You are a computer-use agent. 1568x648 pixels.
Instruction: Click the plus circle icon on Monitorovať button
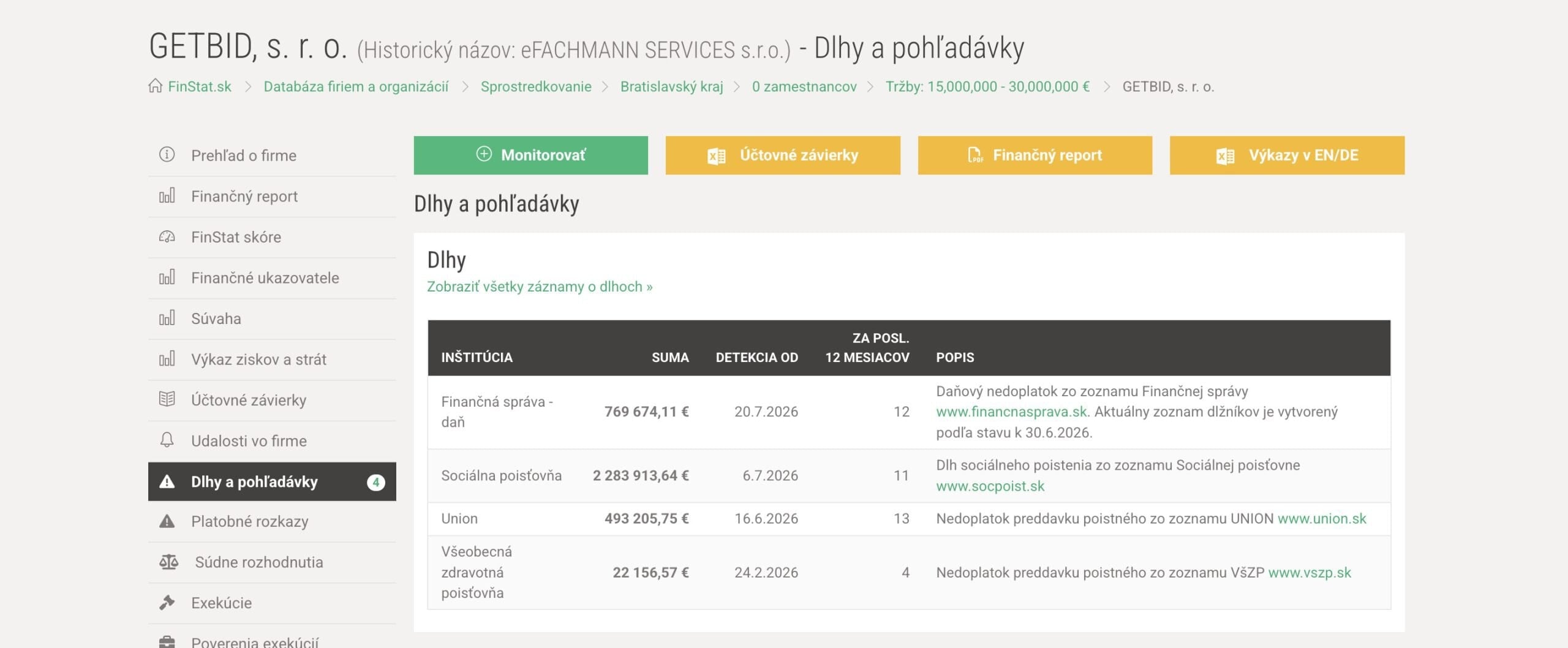tap(484, 154)
